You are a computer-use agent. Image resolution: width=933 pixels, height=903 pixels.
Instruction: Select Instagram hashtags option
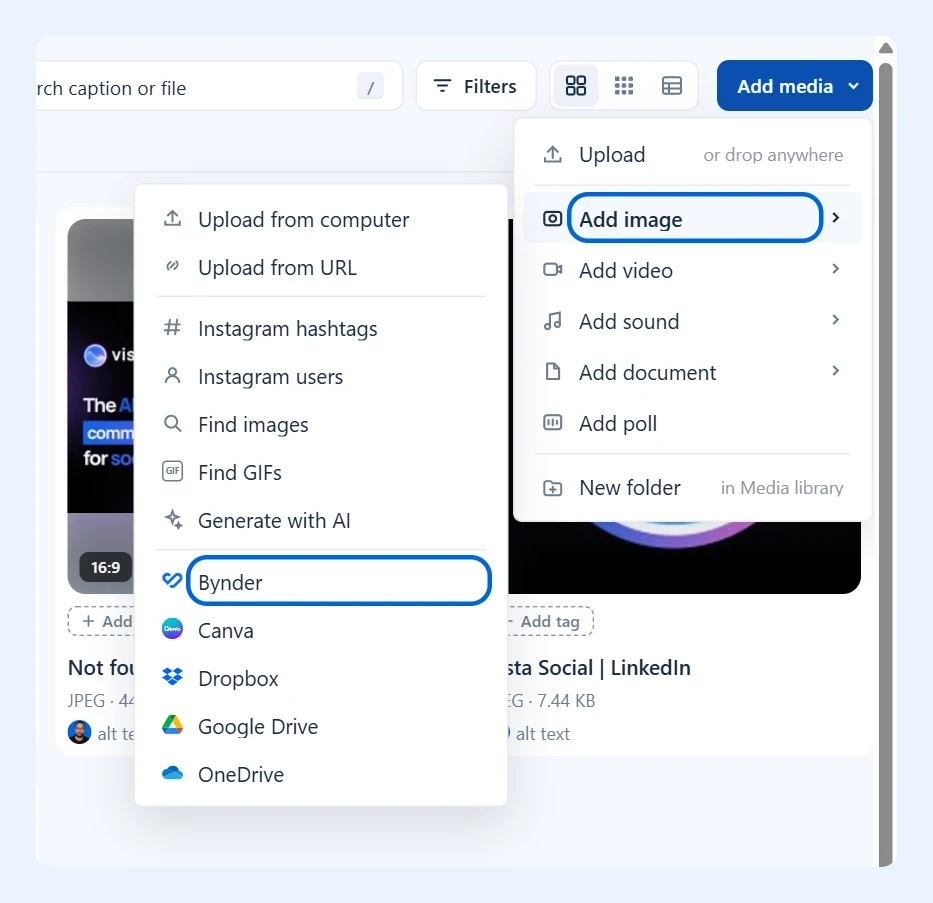click(321, 328)
